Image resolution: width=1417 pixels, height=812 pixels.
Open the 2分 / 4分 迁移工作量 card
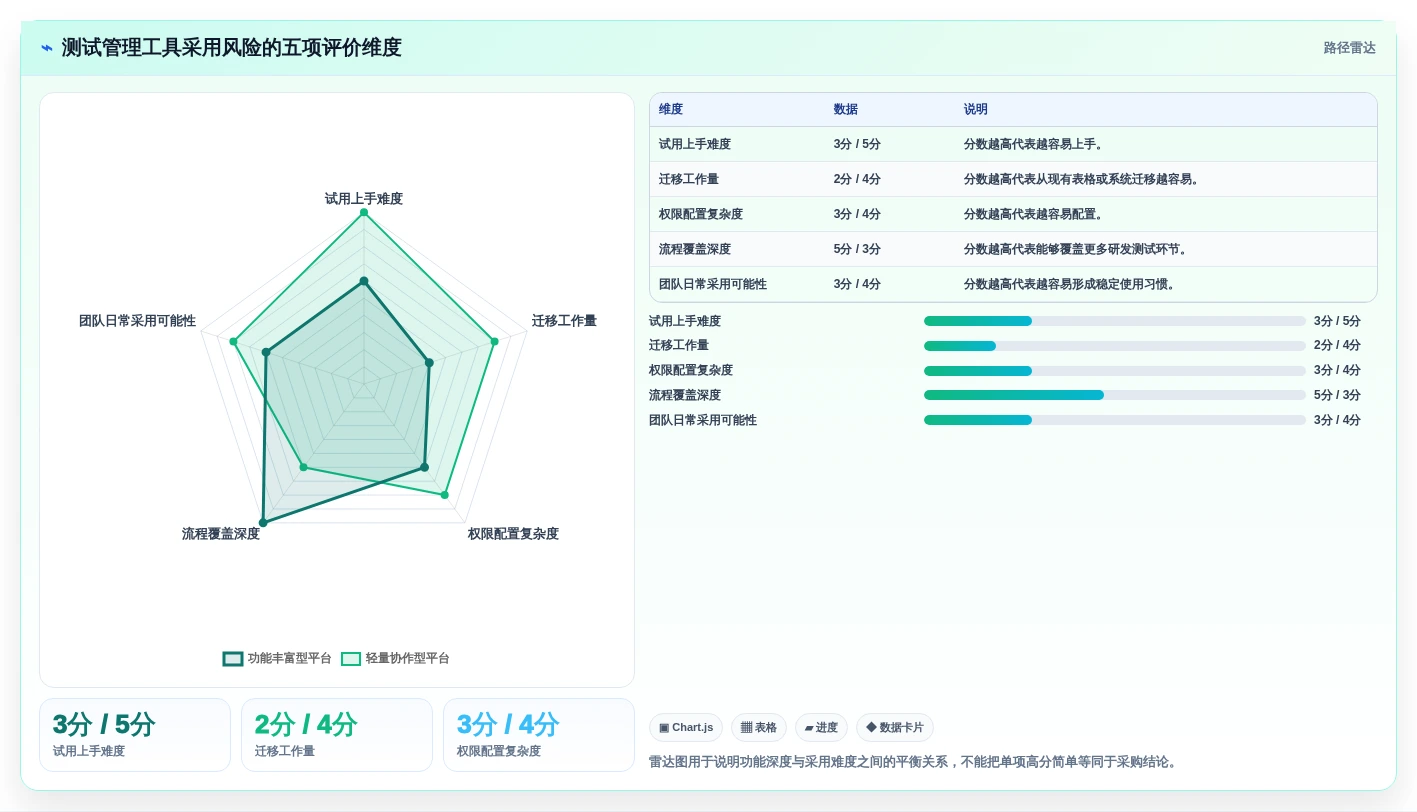337,735
